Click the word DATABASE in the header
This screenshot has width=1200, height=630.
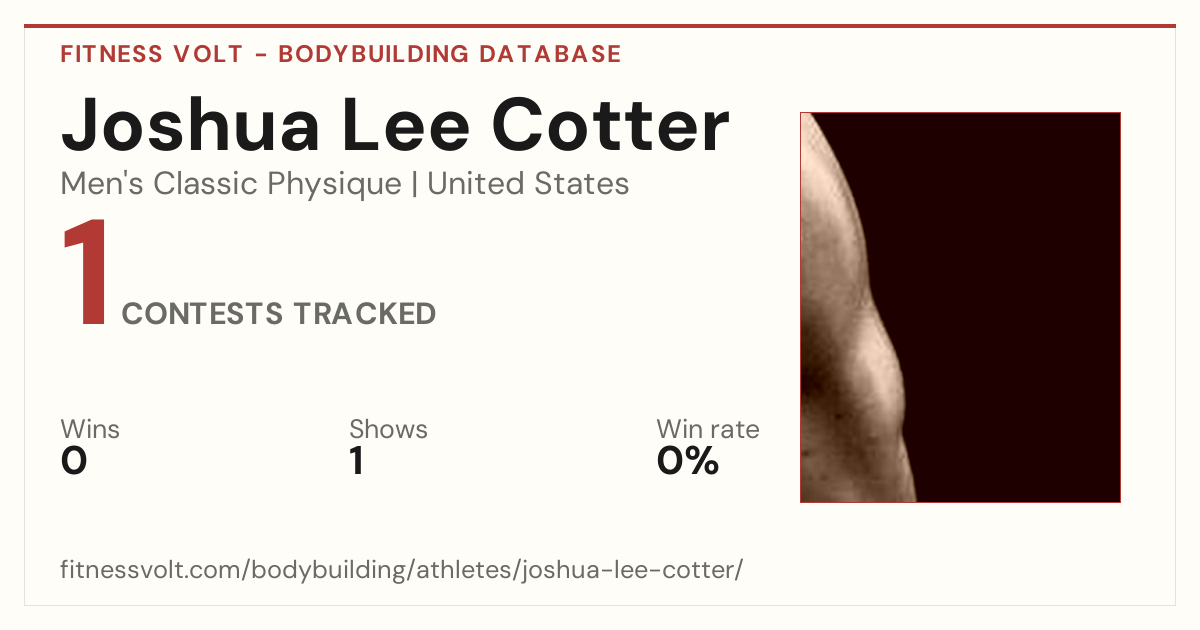551,54
